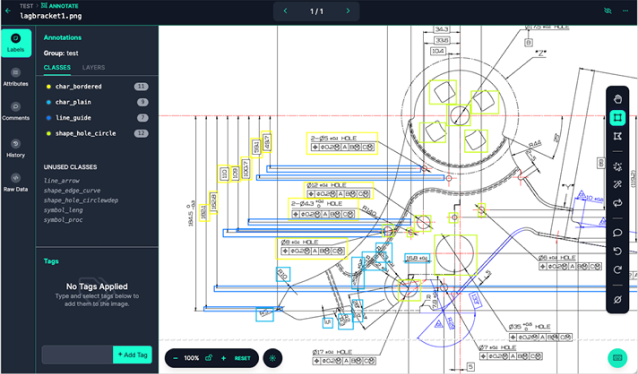Select the bounding box tool
This screenshot has height=374, width=638.
pos(617,118)
